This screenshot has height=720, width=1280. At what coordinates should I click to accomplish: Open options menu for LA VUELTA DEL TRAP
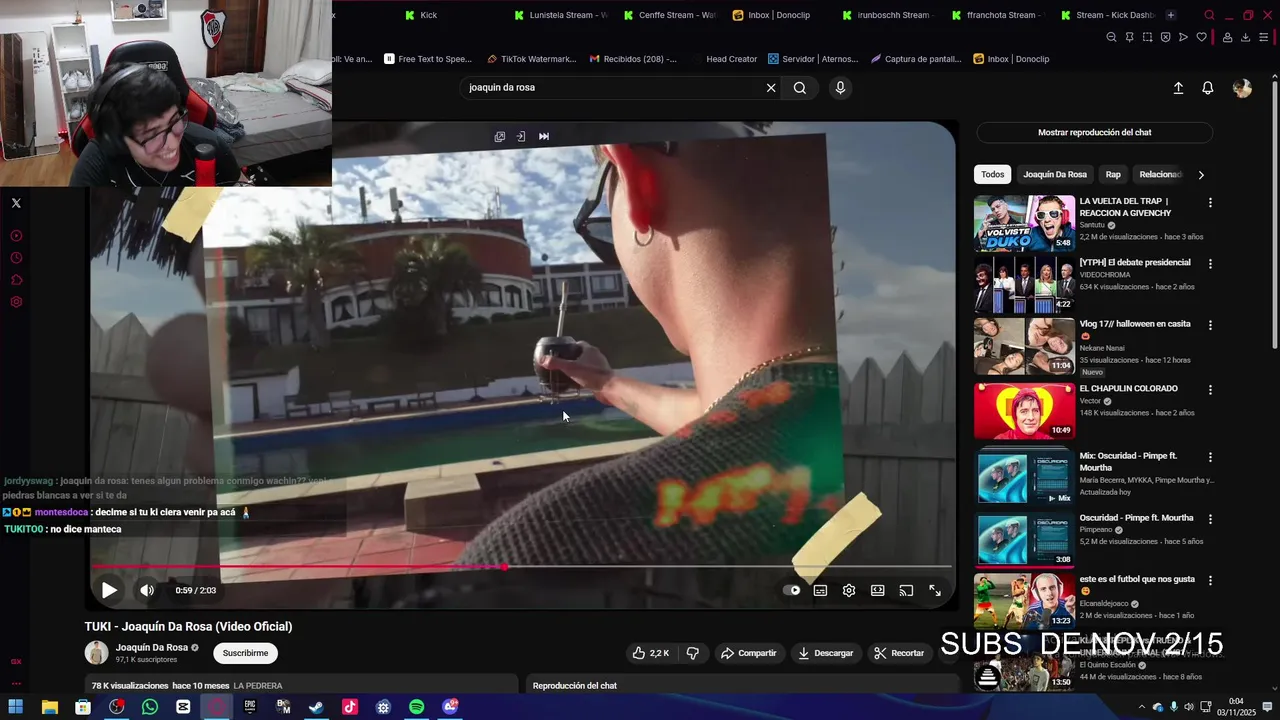[x=1210, y=202]
